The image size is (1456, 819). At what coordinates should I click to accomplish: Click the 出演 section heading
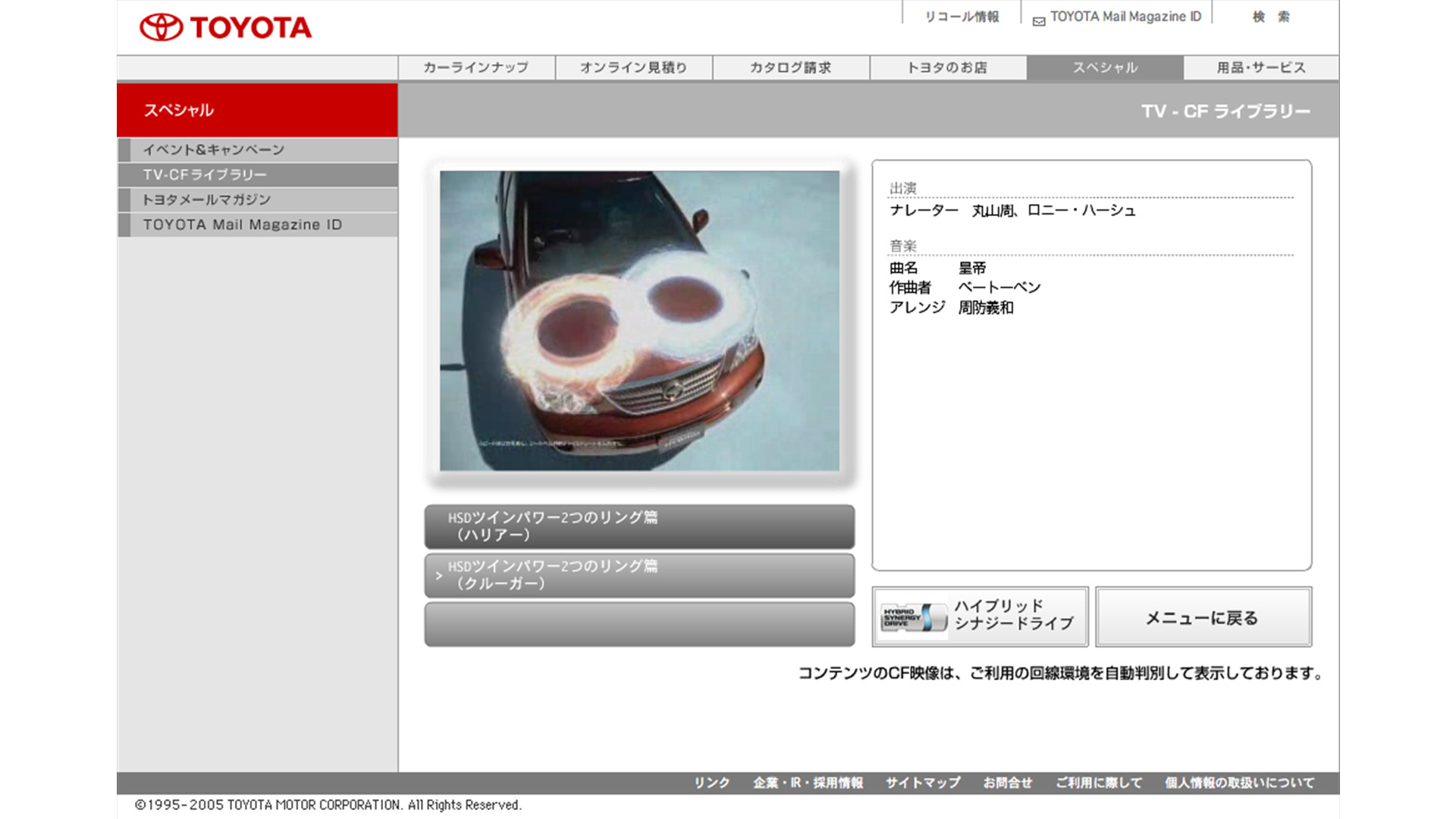[903, 188]
